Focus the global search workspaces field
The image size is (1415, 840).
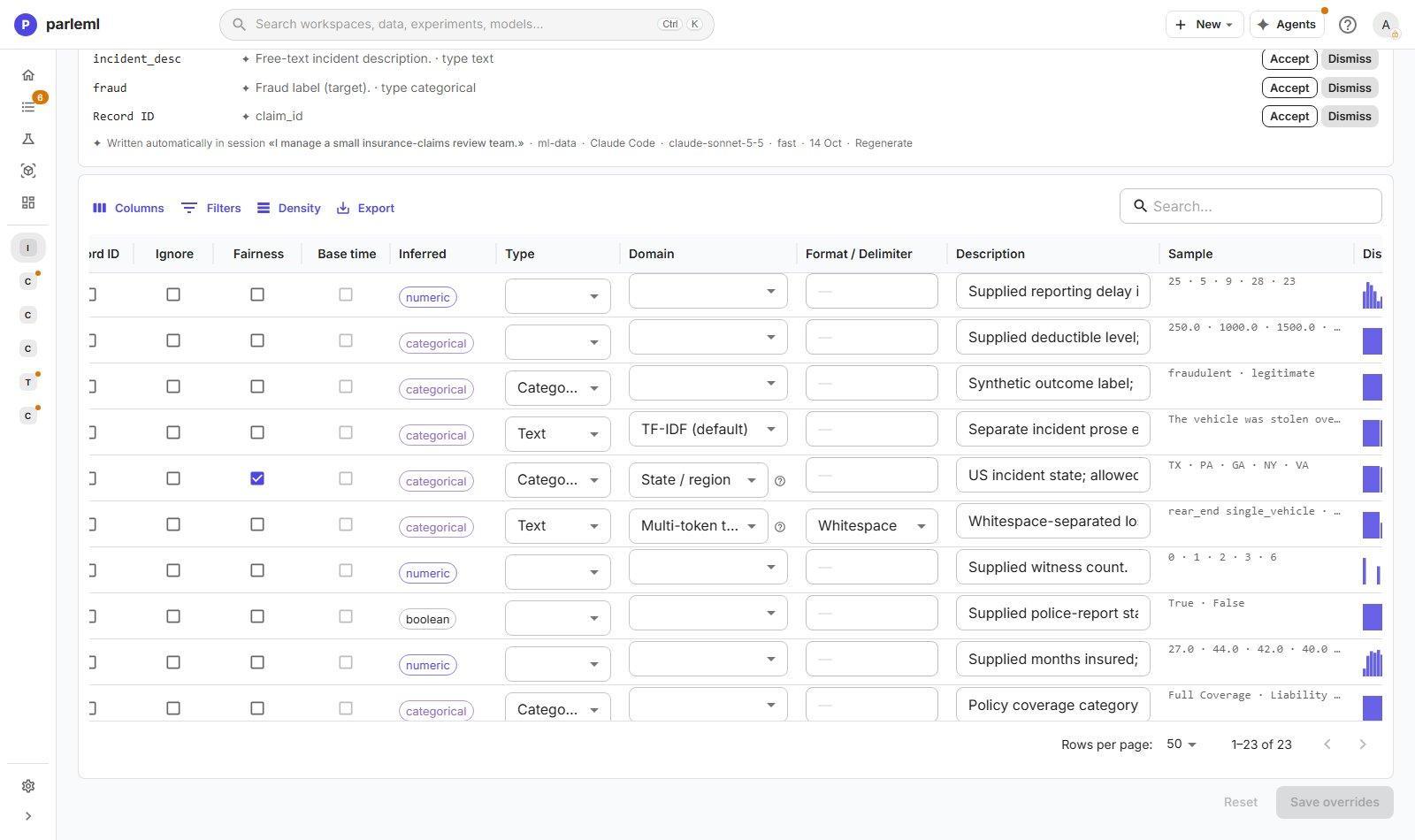tap(467, 25)
